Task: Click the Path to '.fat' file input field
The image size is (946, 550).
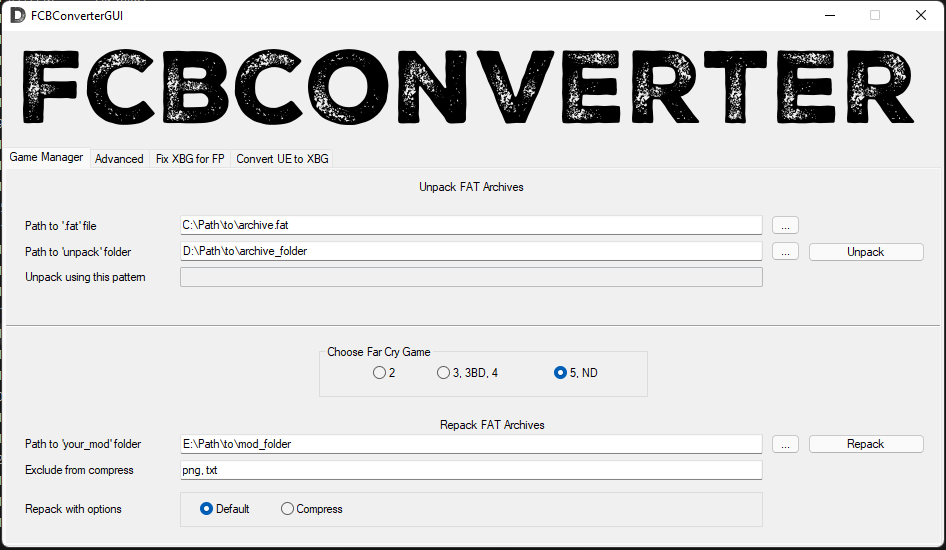Action: (471, 225)
